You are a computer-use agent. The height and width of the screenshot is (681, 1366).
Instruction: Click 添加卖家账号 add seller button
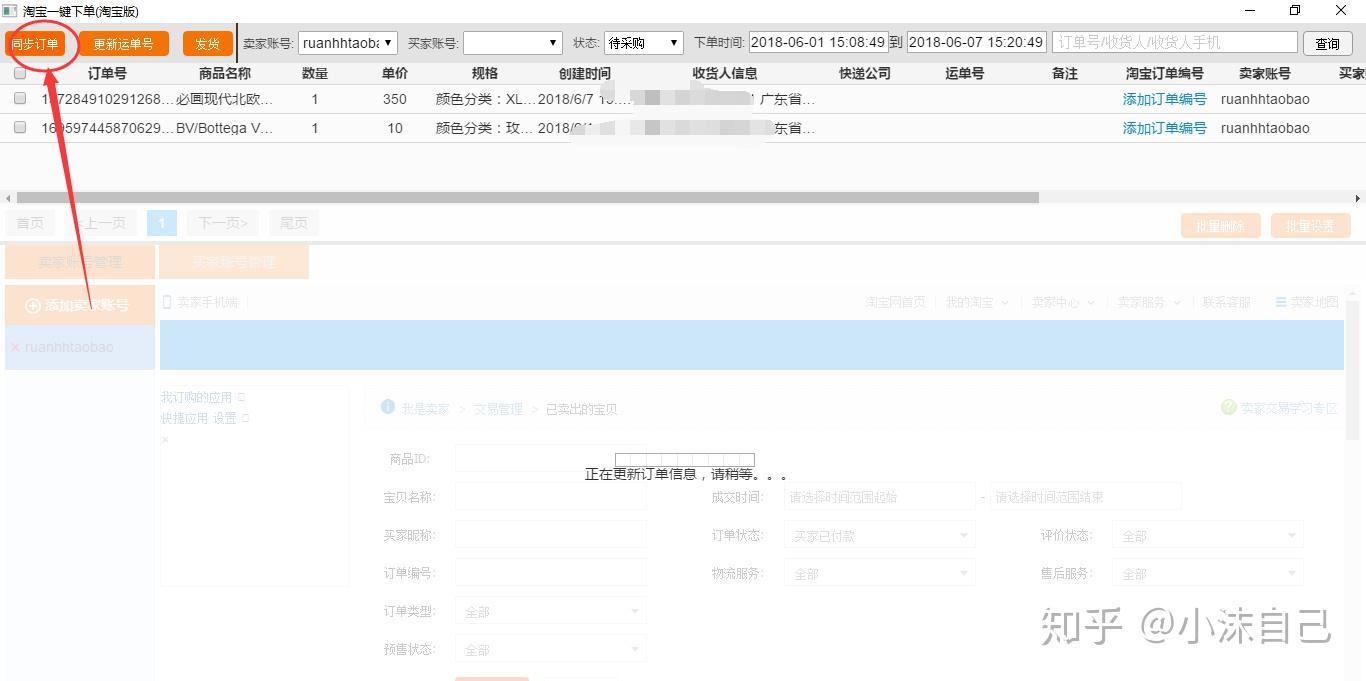click(x=80, y=305)
